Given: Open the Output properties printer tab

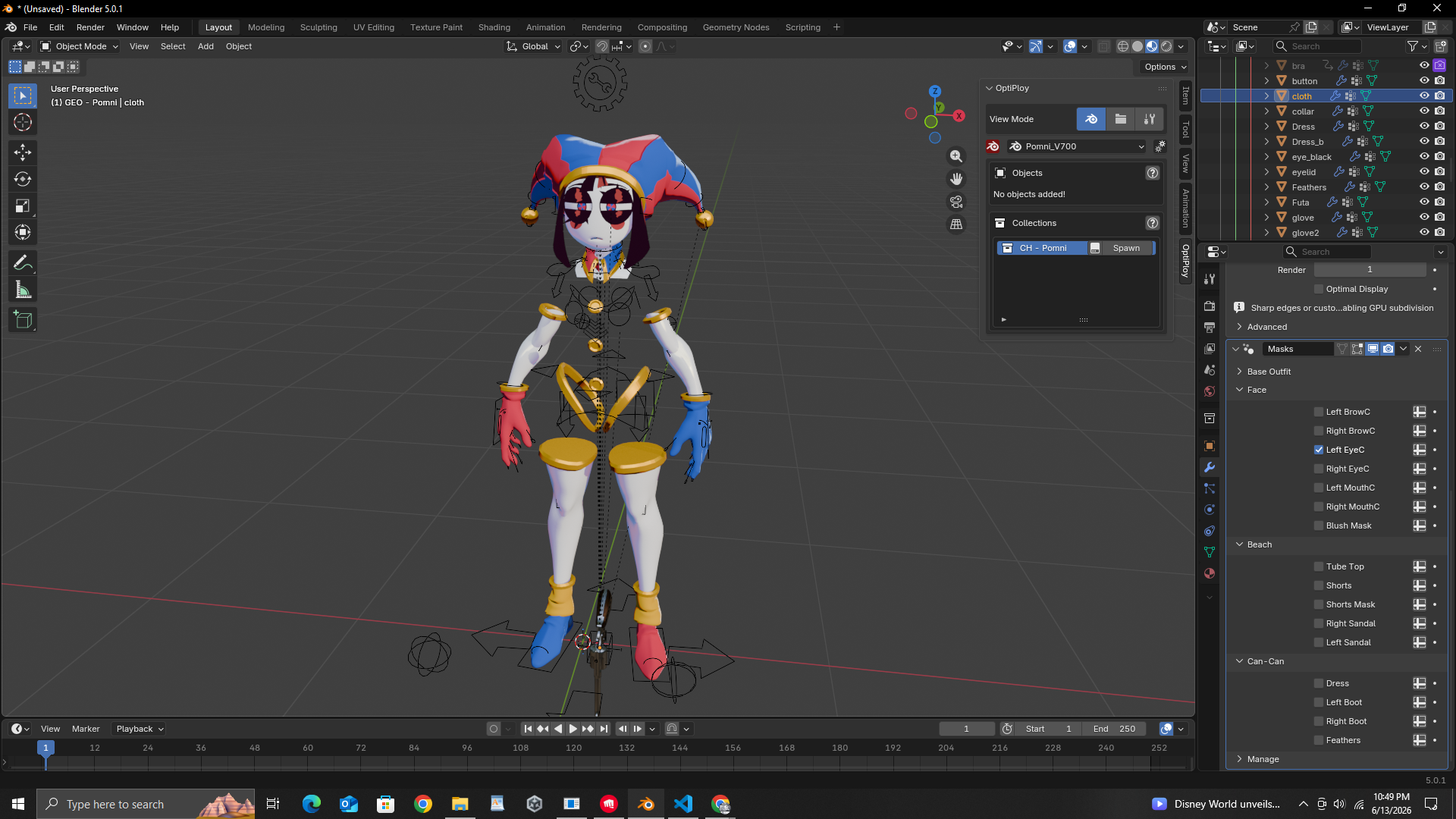Looking at the screenshot, I should tap(1210, 328).
